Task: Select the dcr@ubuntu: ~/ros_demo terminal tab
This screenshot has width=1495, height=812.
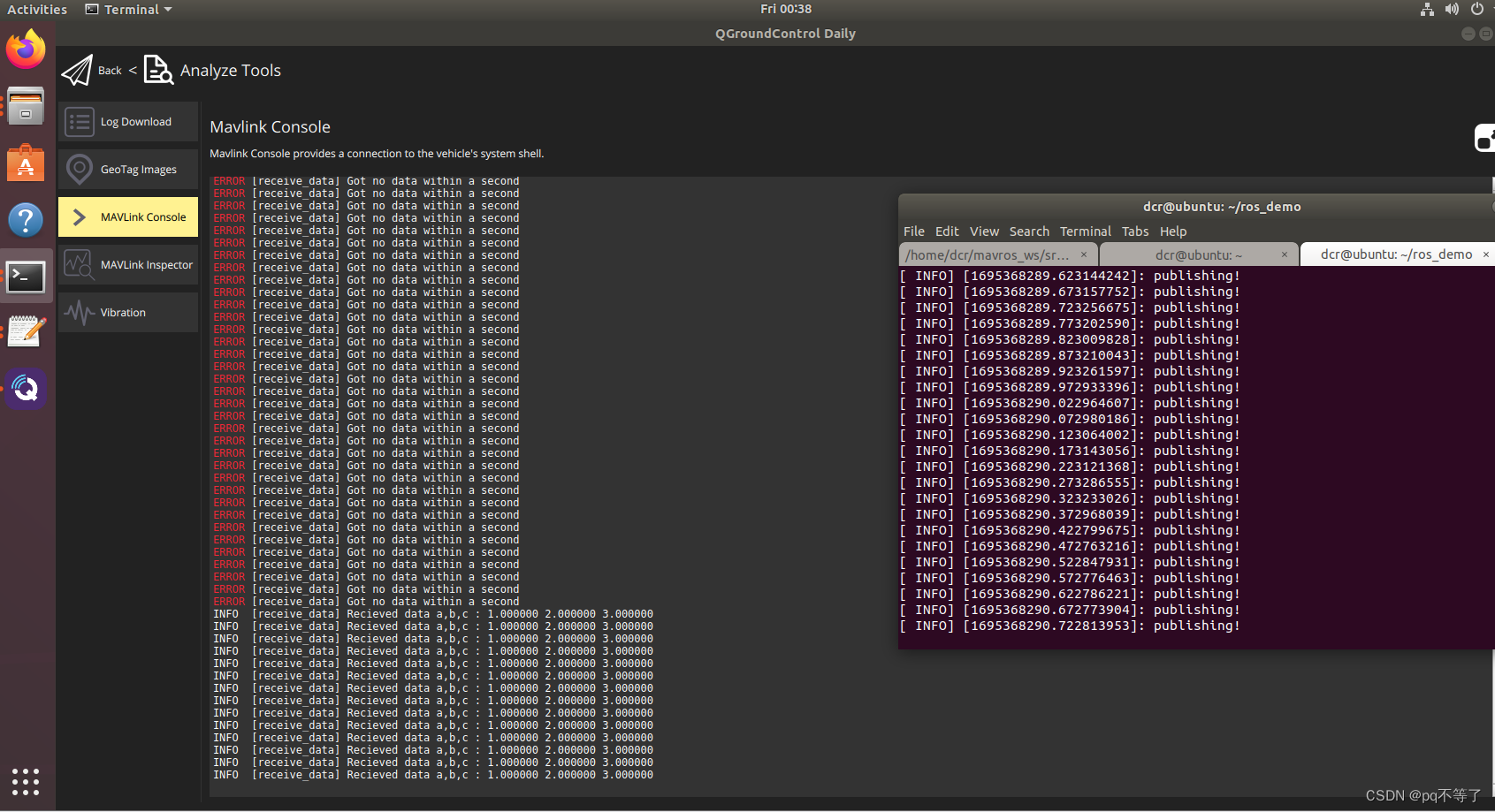Action: [1397, 254]
